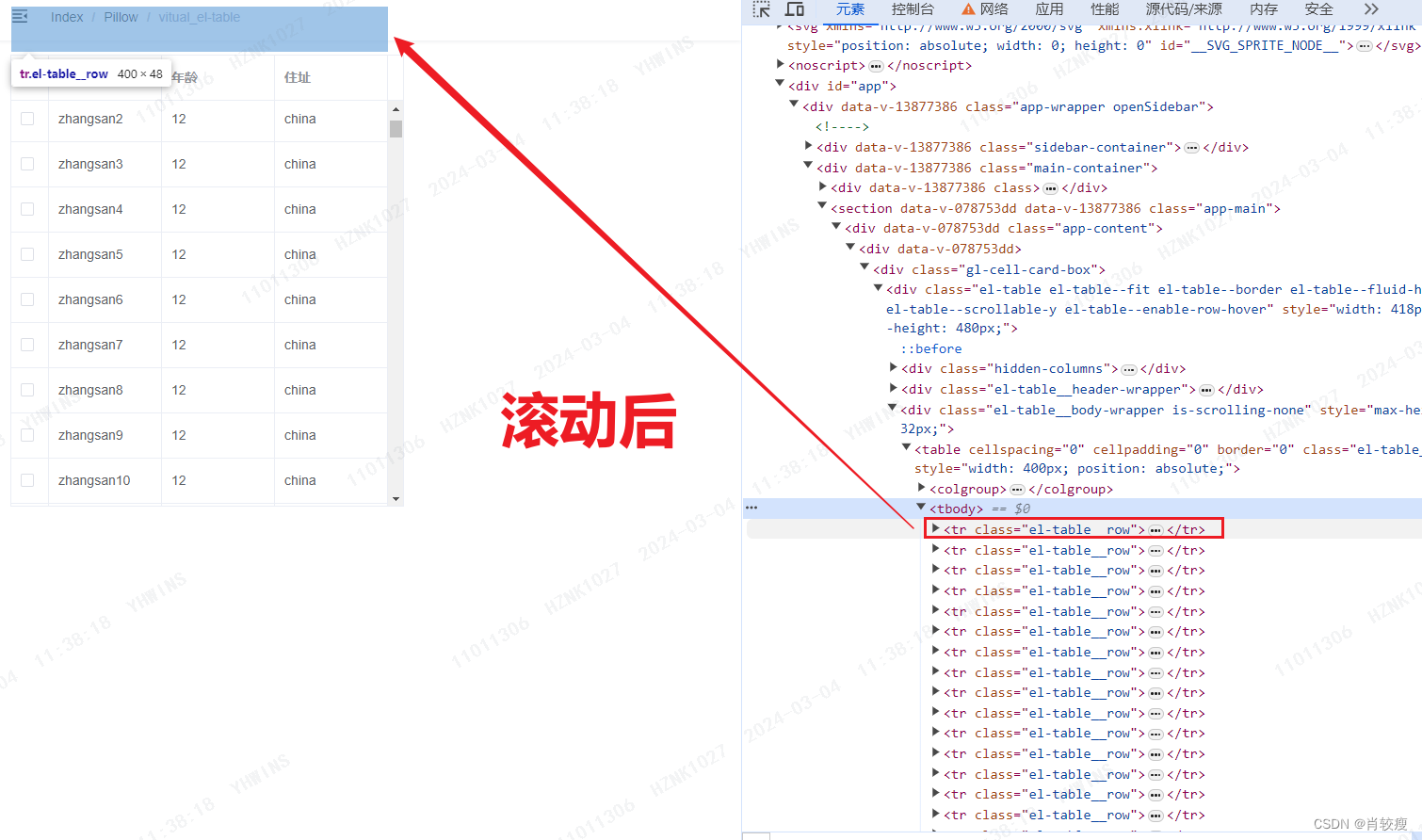
Task: Open the Index breadcrumb link
Action: (66, 16)
